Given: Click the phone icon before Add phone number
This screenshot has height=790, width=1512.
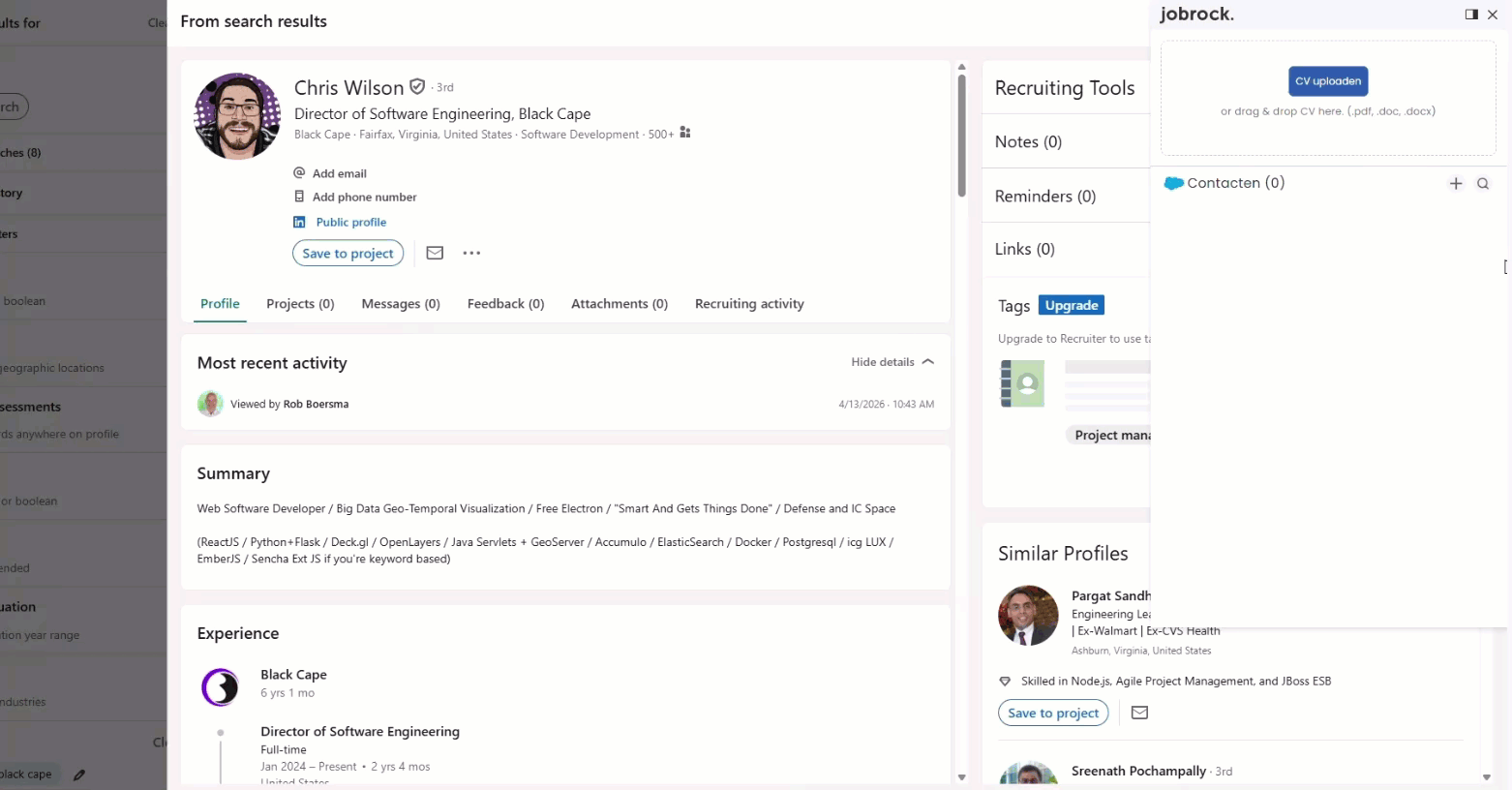Looking at the screenshot, I should pyautogui.click(x=299, y=196).
